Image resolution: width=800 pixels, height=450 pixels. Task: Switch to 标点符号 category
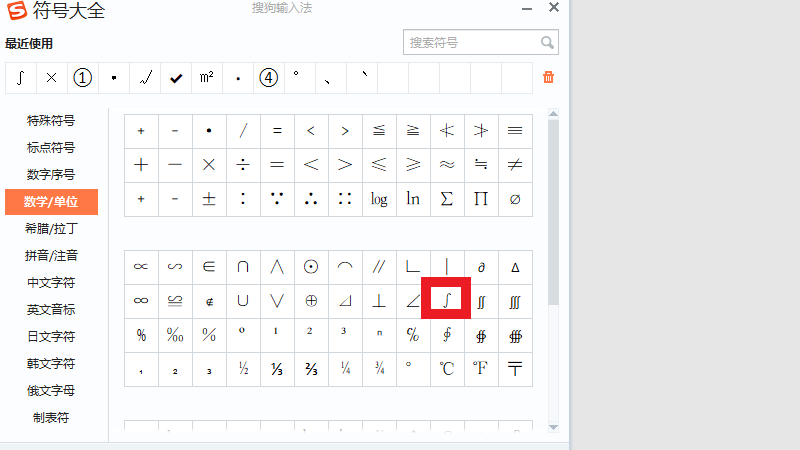click(51, 148)
